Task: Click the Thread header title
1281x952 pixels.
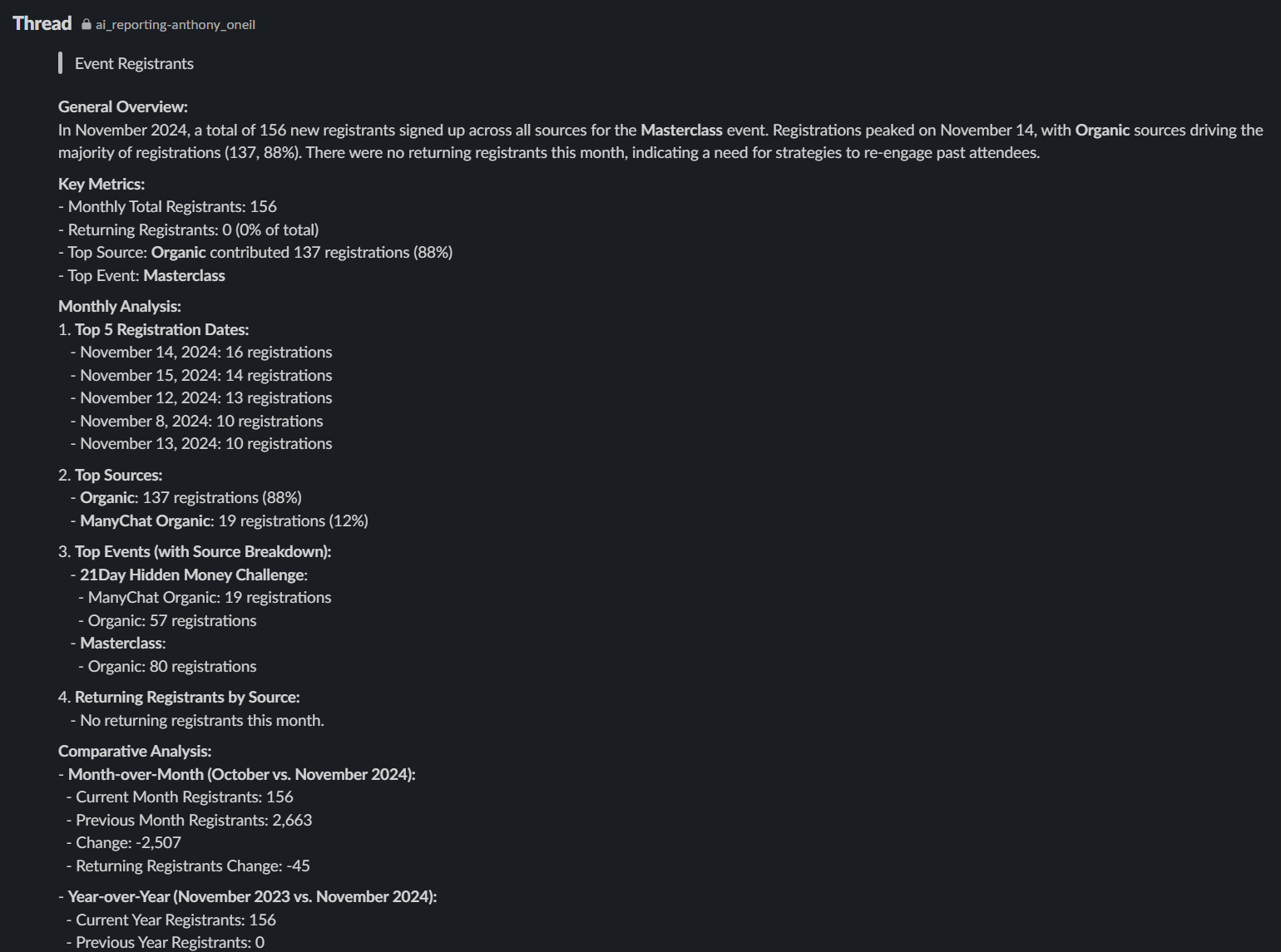Action: coord(42,23)
